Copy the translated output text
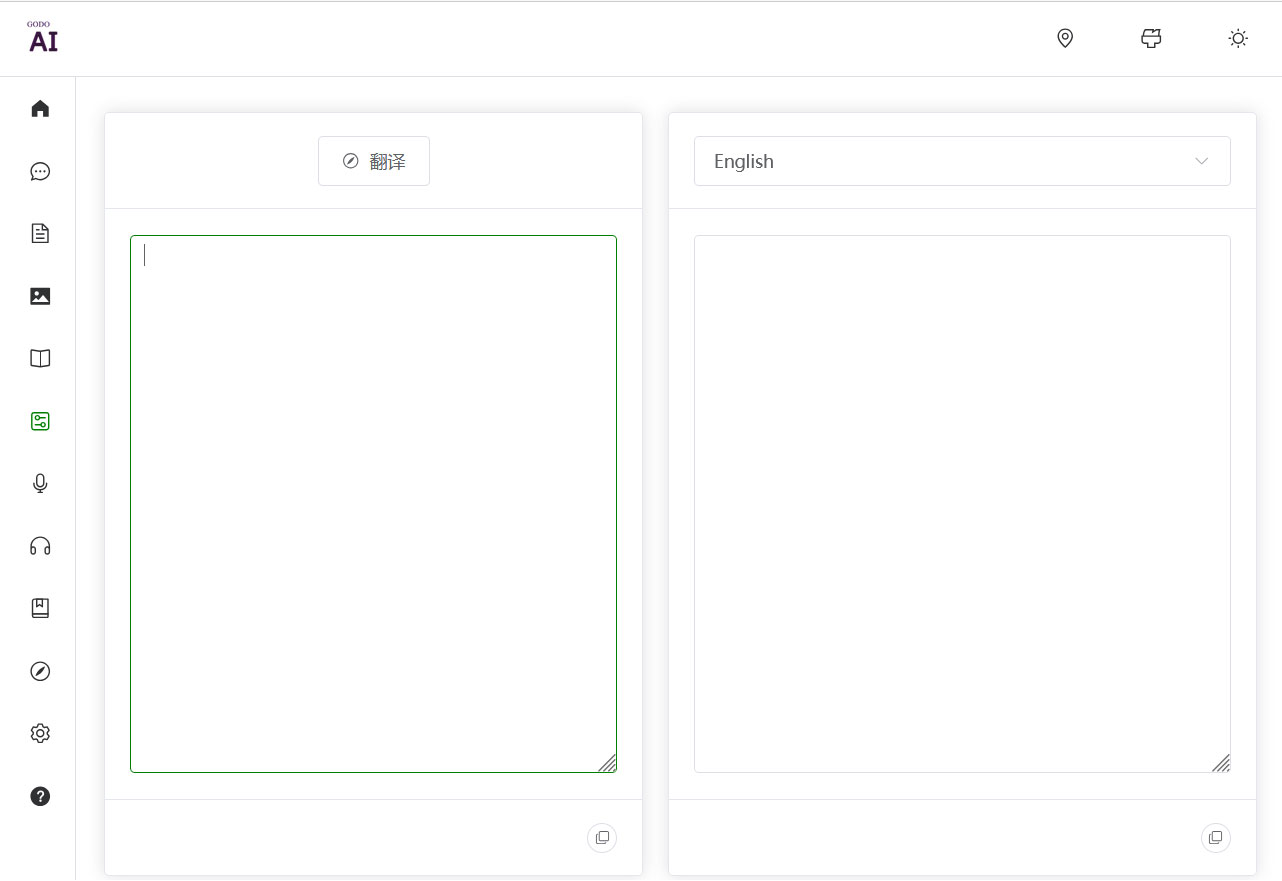Image resolution: width=1282 pixels, height=881 pixels. coord(1216,838)
